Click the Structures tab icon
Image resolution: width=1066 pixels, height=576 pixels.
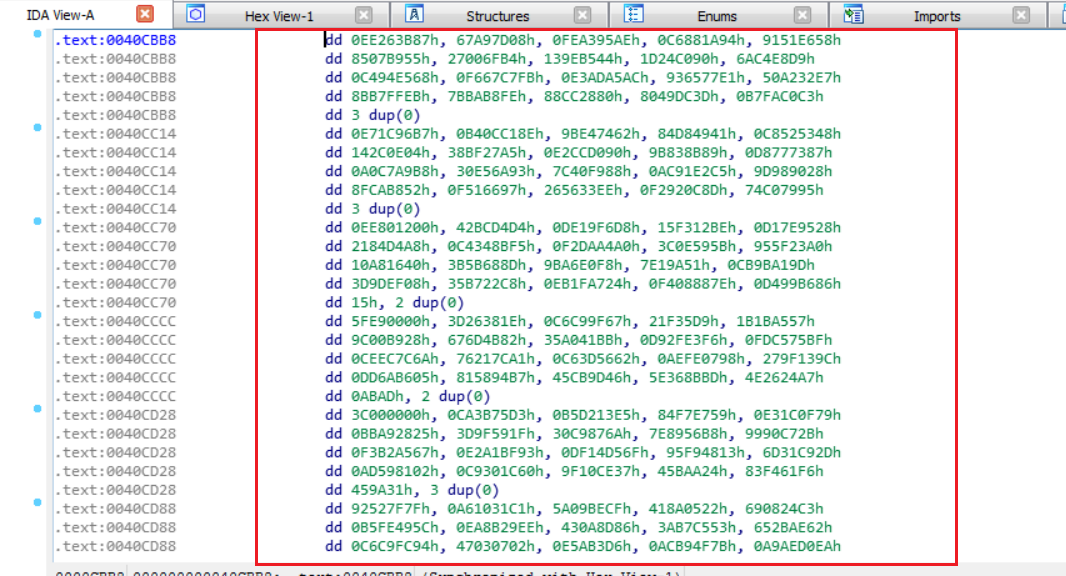(416, 15)
